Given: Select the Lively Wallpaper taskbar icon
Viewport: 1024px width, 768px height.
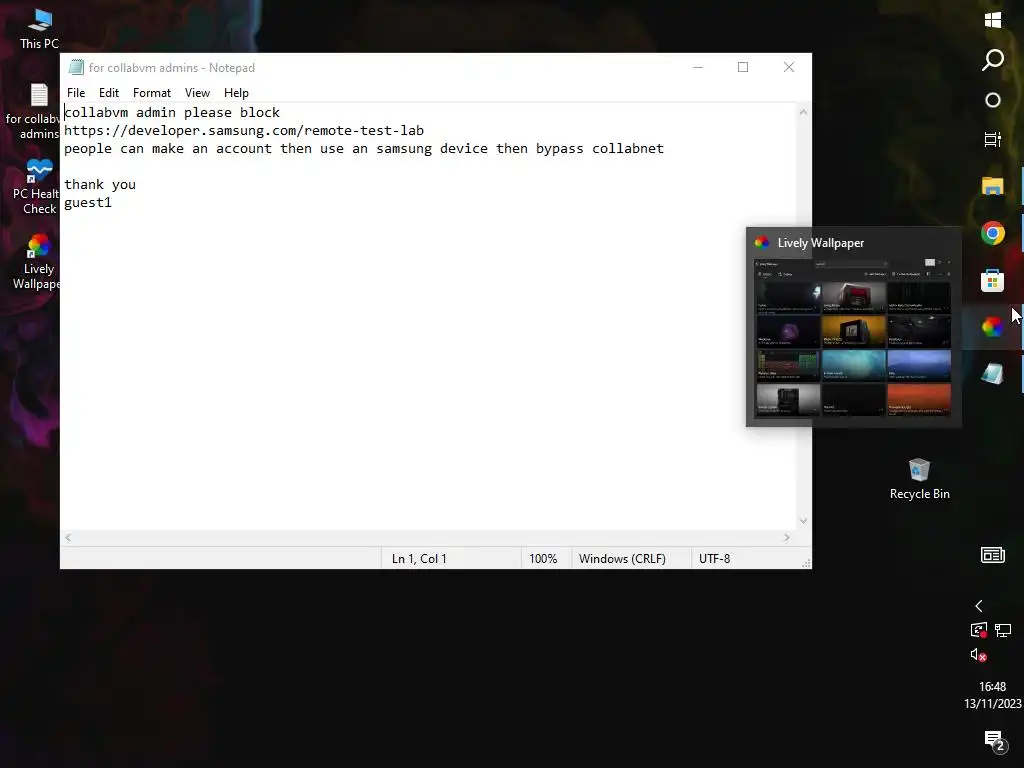Looking at the screenshot, I should click(x=993, y=327).
